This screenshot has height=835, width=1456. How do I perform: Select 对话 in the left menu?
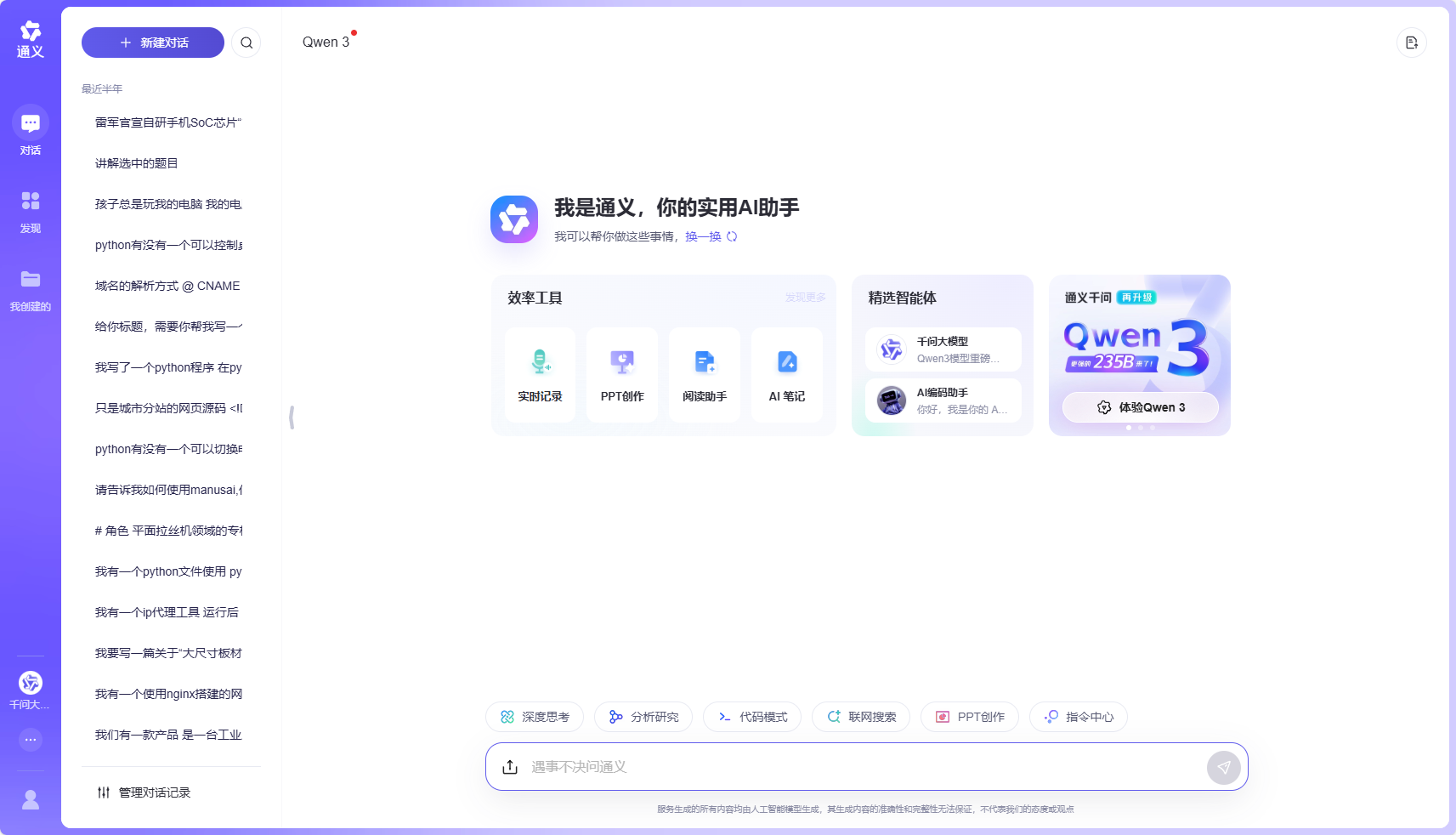click(x=30, y=130)
